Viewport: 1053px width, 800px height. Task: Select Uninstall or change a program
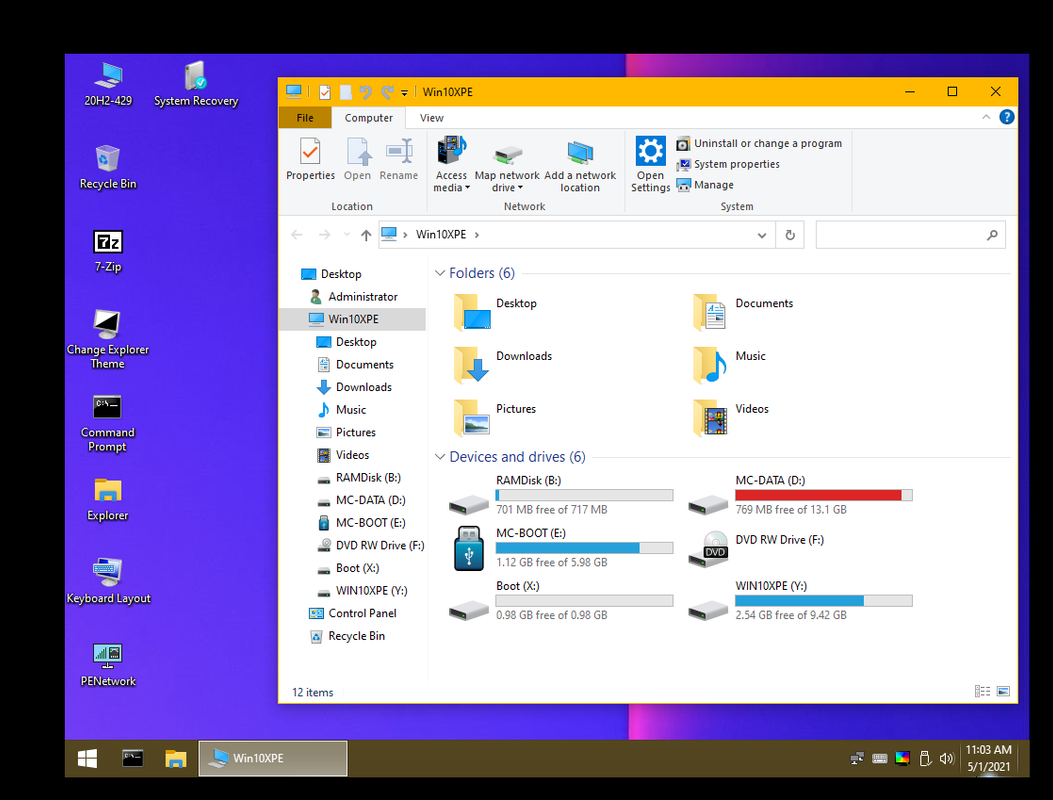coord(759,144)
